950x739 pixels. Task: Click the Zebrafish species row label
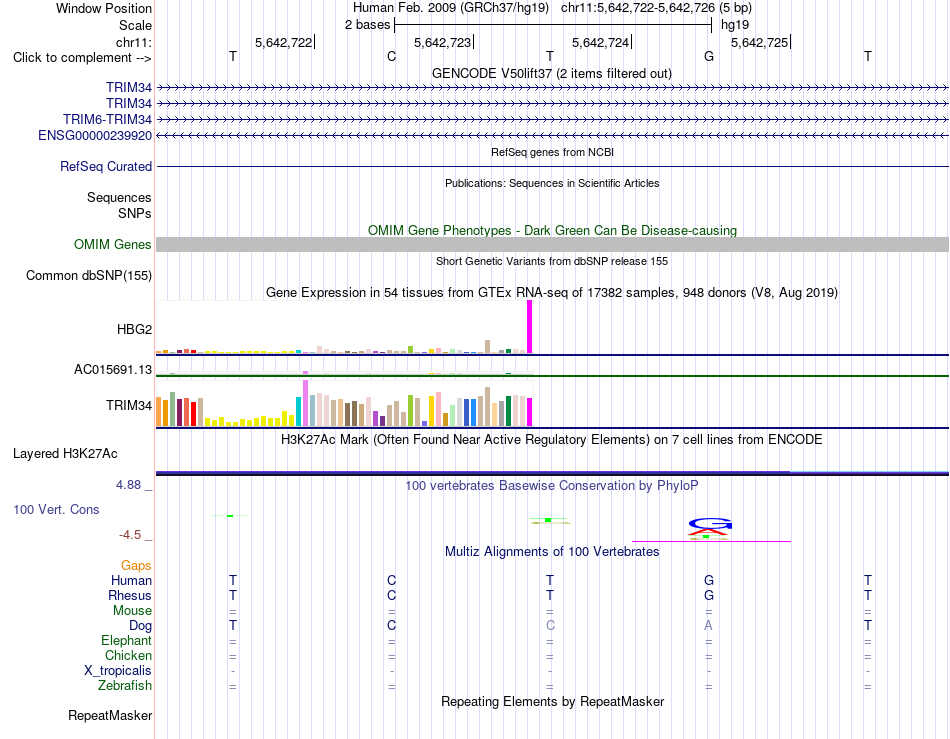[x=125, y=686]
